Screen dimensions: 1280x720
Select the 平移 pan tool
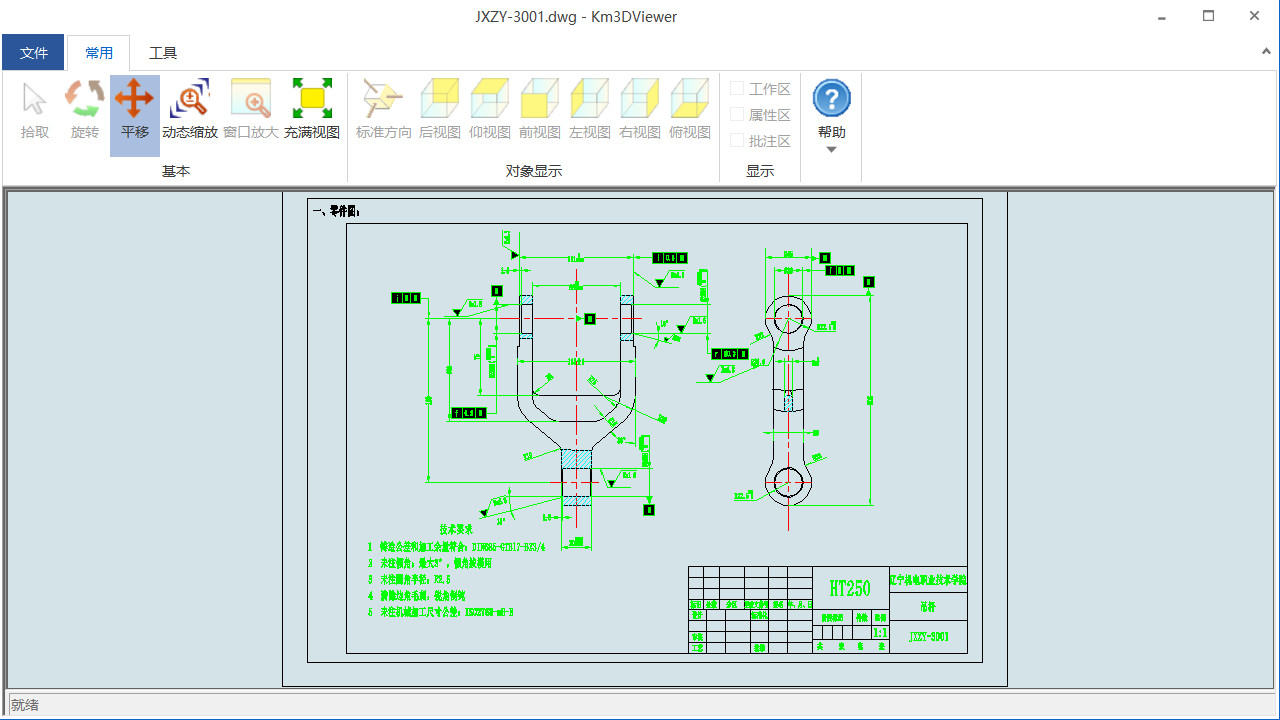(x=134, y=108)
